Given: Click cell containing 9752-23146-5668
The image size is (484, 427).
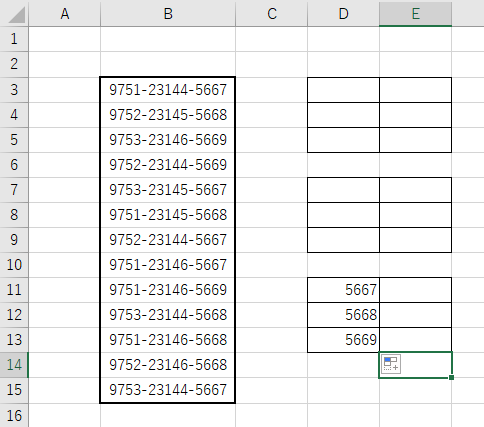Looking at the screenshot, I should point(168,365).
